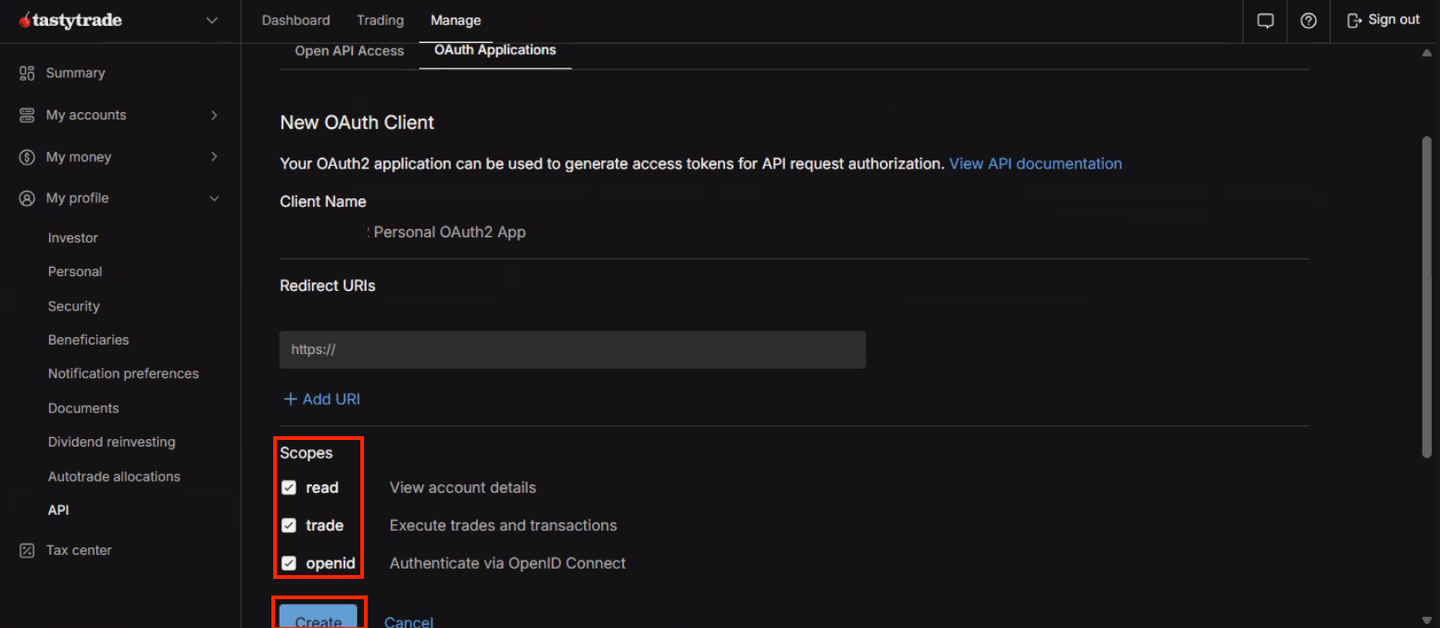Open the Investor profile page
Screen dimensions: 1440x628
coord(73,238)
